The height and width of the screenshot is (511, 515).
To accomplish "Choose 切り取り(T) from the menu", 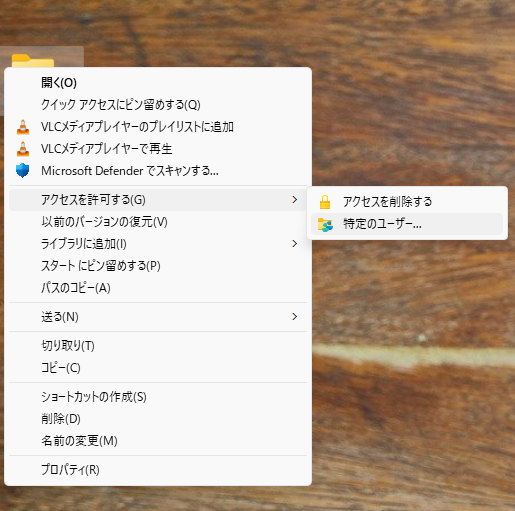I will tap(158, 346).
